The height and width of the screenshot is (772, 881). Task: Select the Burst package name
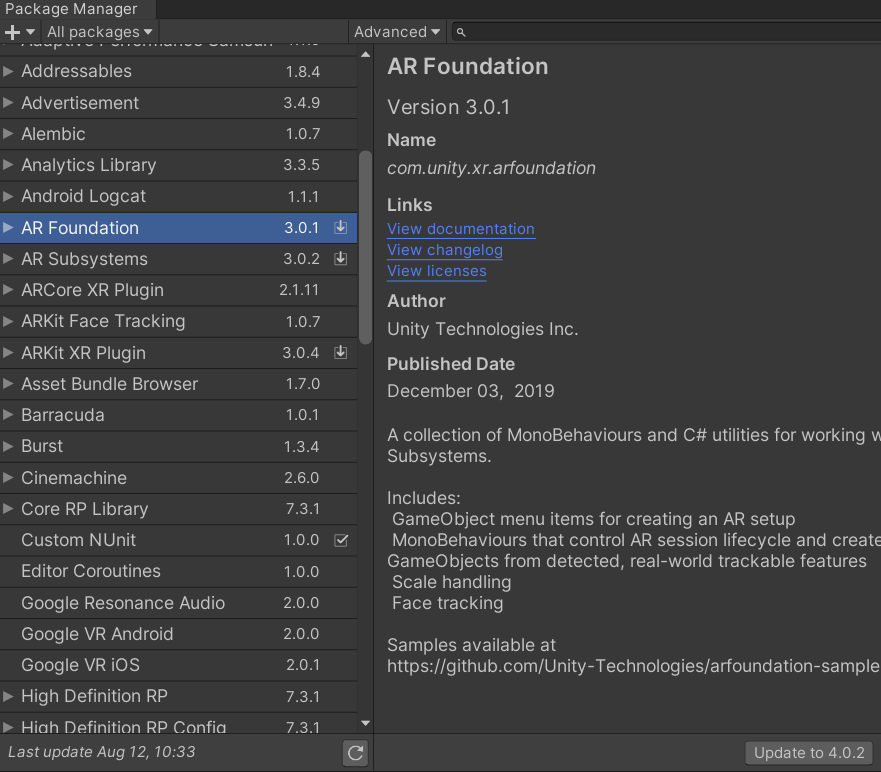coord(42,446)
